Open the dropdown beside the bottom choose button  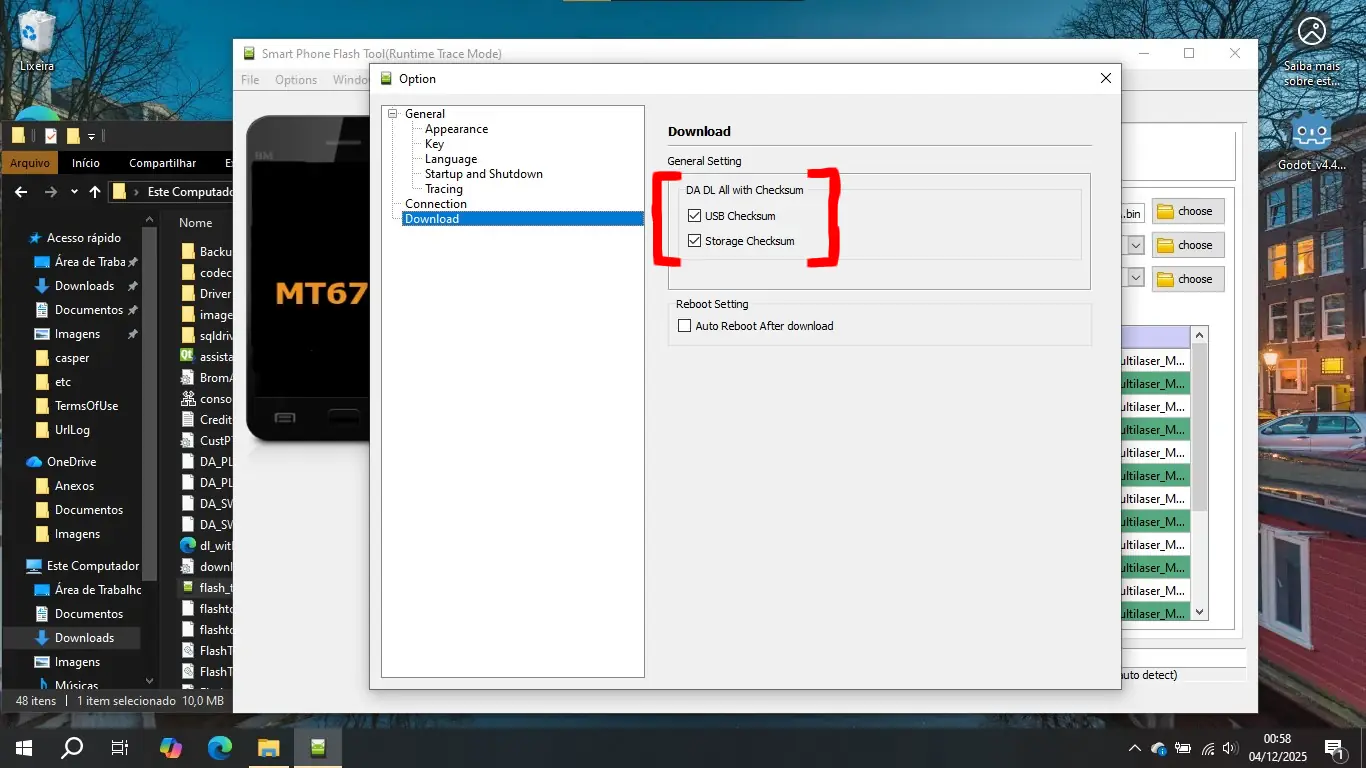pyautogui.click(x=1136, y=279)
